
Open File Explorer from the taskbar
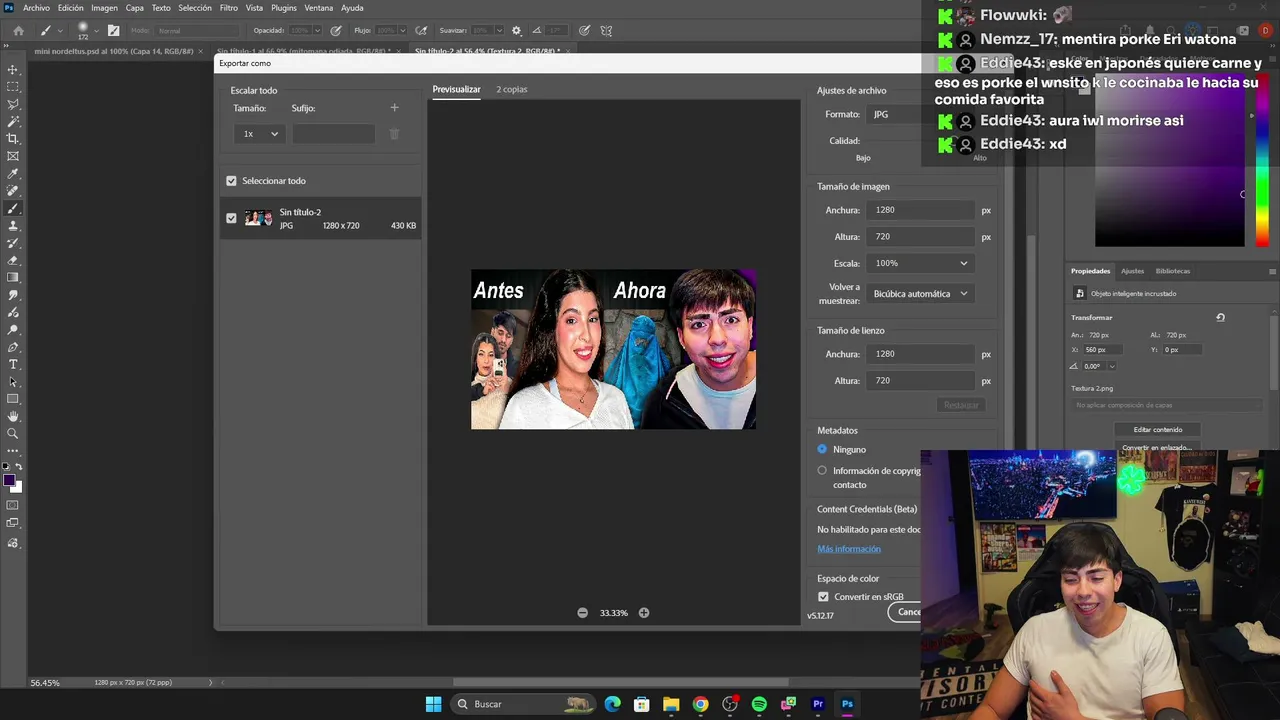click(x=671, y=704)
